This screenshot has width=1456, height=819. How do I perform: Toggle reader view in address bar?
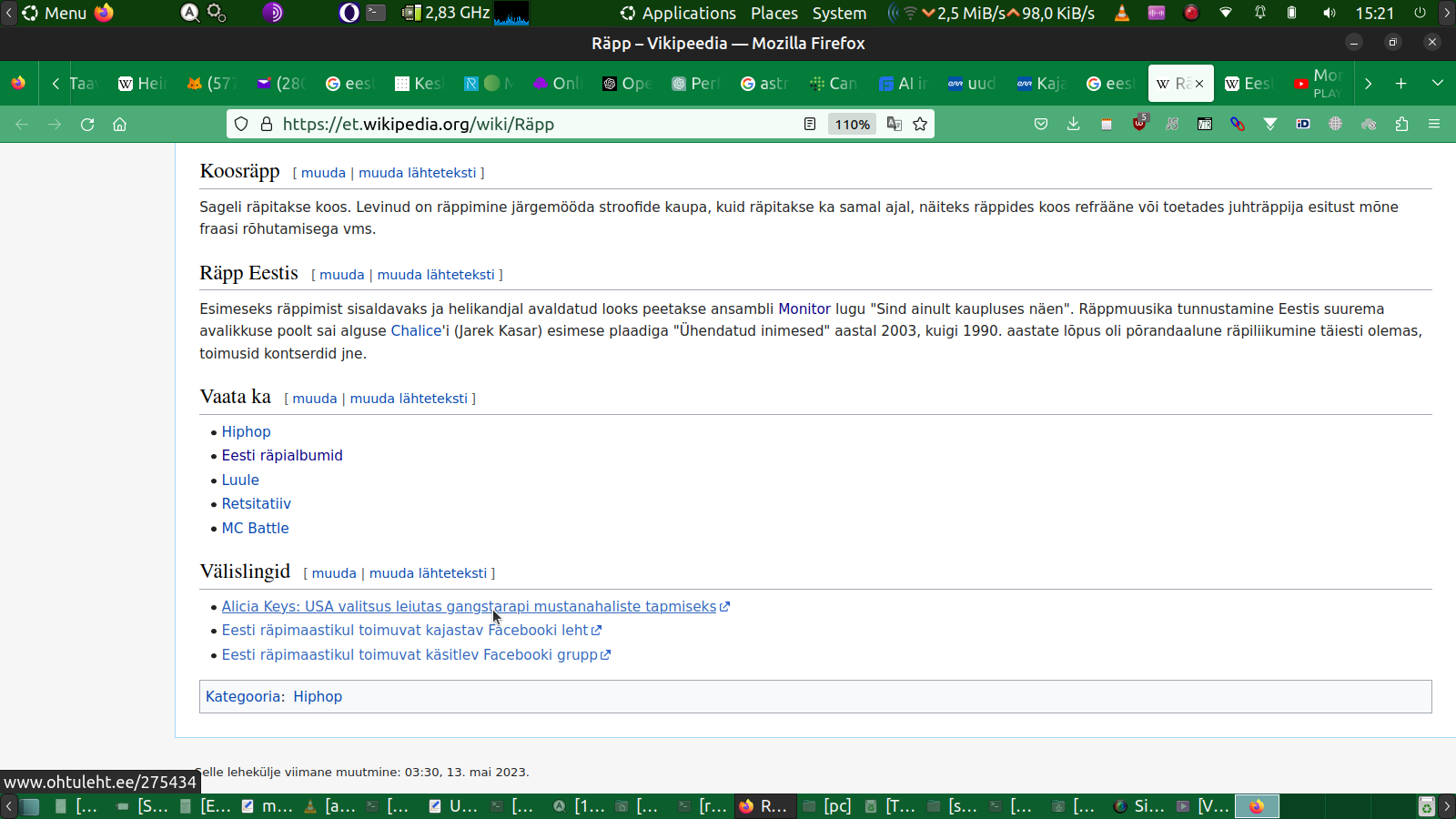(810, 125)
